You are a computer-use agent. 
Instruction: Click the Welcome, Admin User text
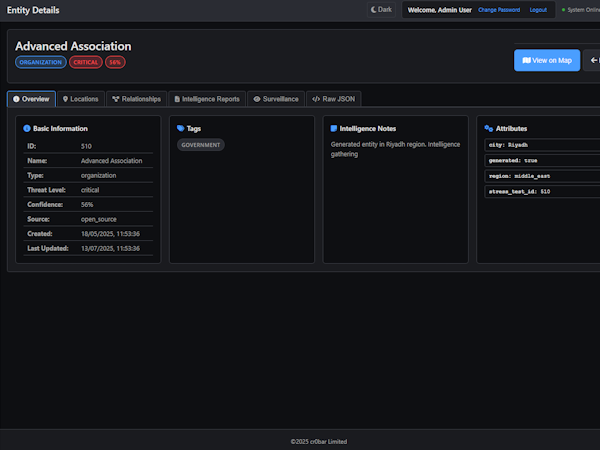440,10
